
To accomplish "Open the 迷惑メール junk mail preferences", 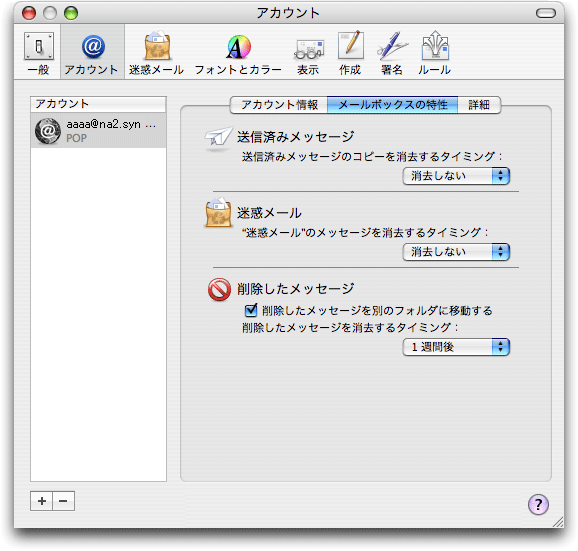I will [x=156, y=53].
